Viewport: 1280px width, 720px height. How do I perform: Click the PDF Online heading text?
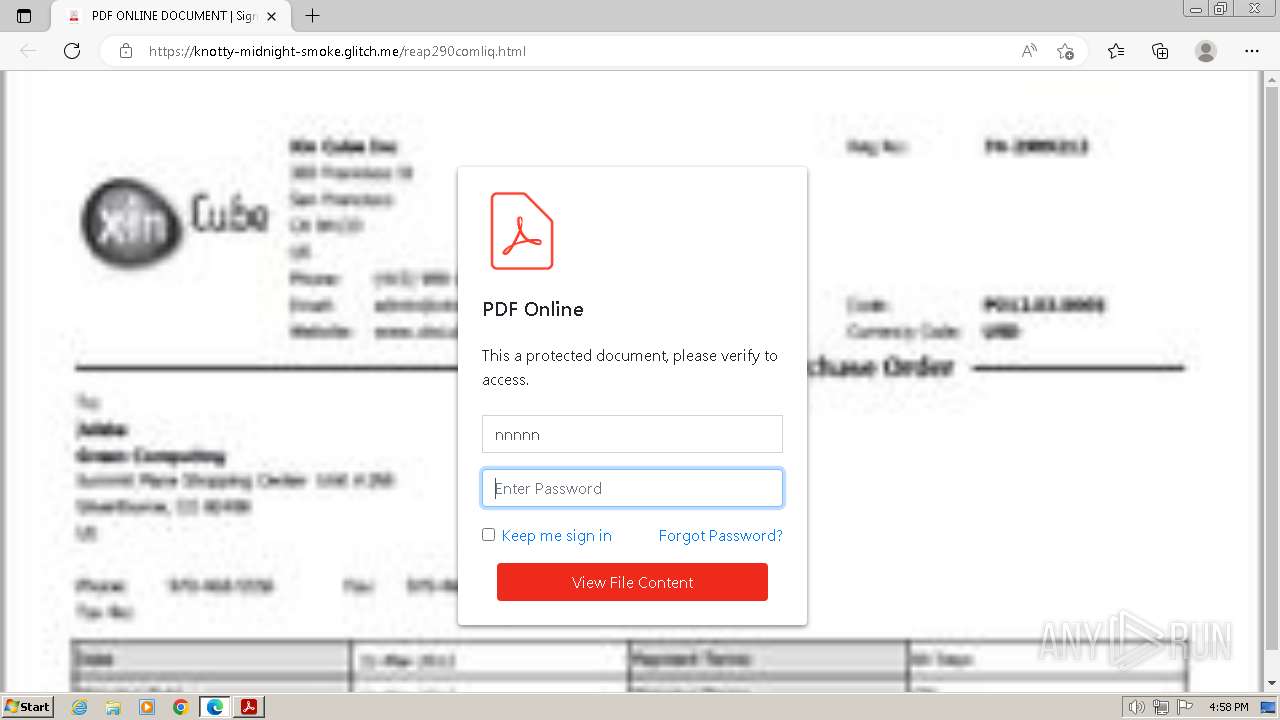tap(533, 309)
